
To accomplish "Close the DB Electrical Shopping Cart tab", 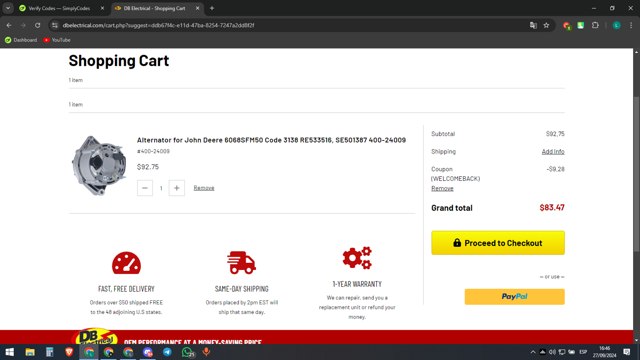I will click(x=198, y=8).
